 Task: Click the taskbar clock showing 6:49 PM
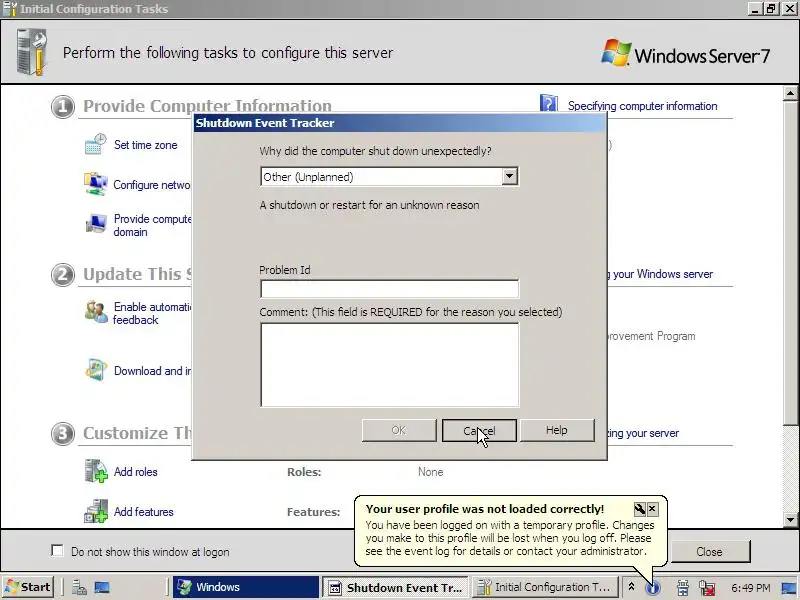point(751,588)
